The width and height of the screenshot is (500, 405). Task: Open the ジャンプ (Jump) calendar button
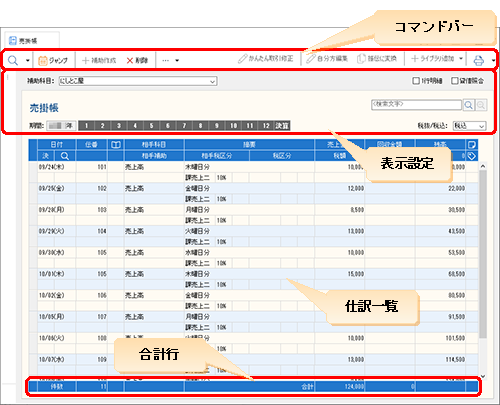pyautogui.click(x=53, y=60)
